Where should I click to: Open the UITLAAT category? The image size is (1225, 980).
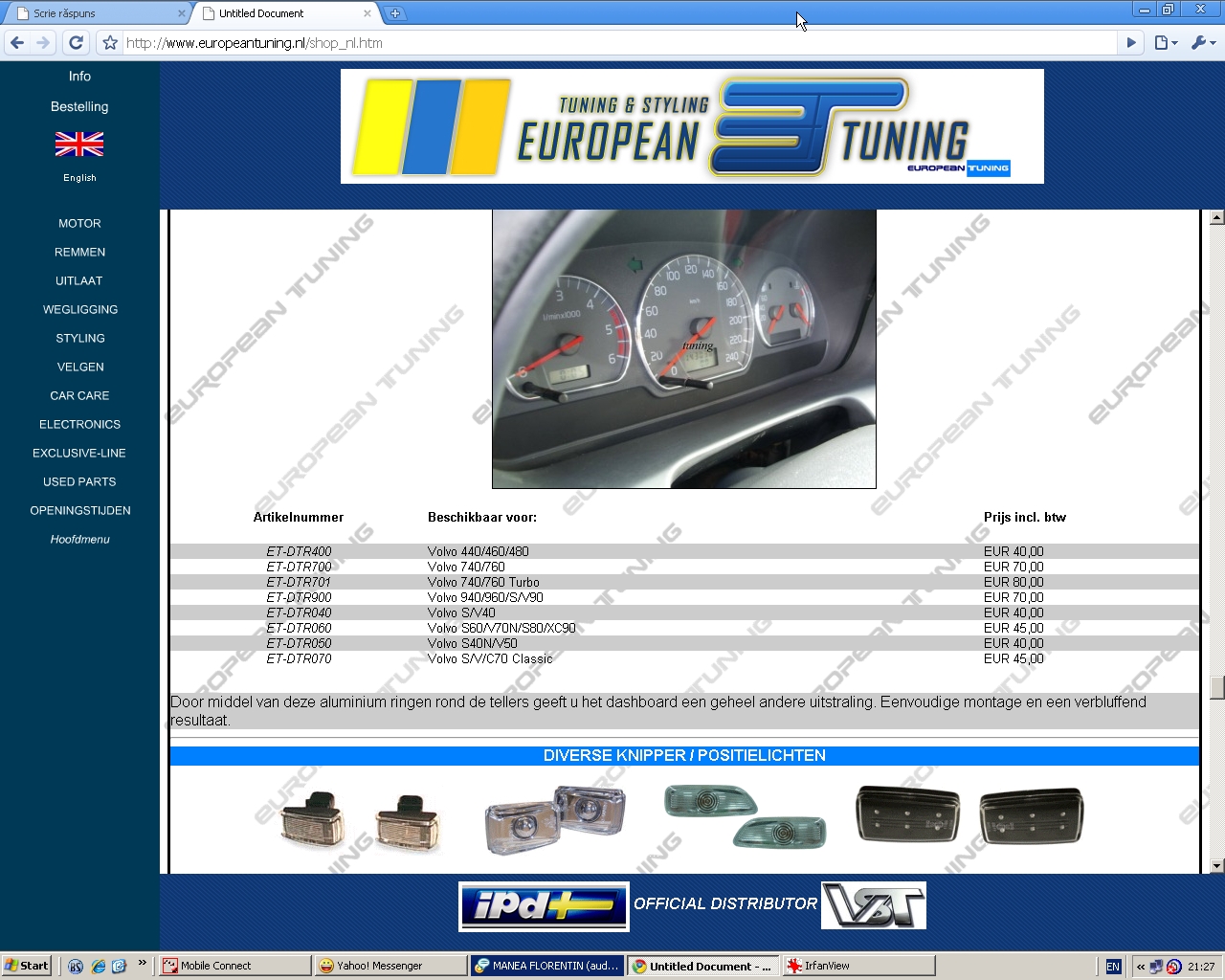point(79,281)
